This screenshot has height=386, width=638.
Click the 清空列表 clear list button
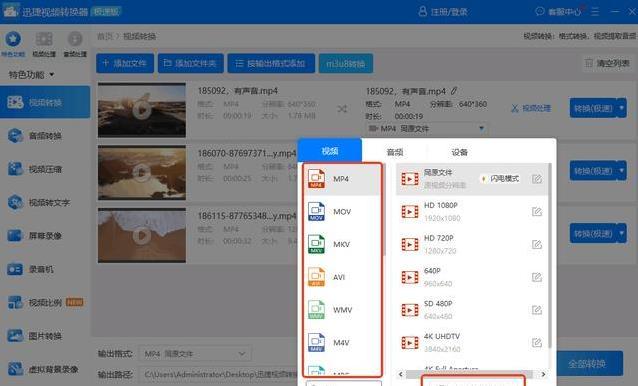tap(608, 63)
